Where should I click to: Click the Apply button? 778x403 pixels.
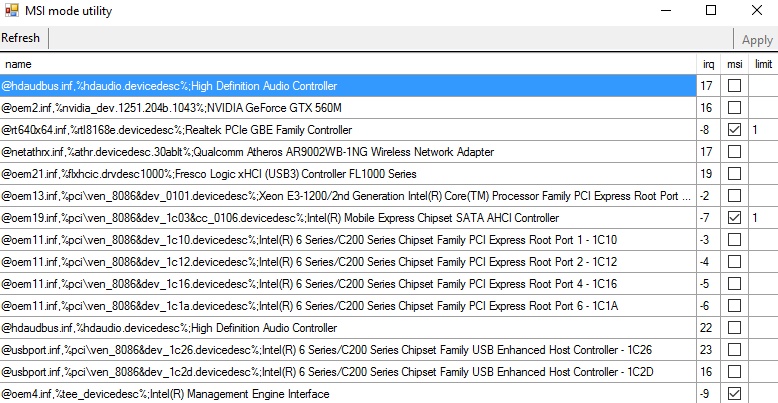pos(757,39)
